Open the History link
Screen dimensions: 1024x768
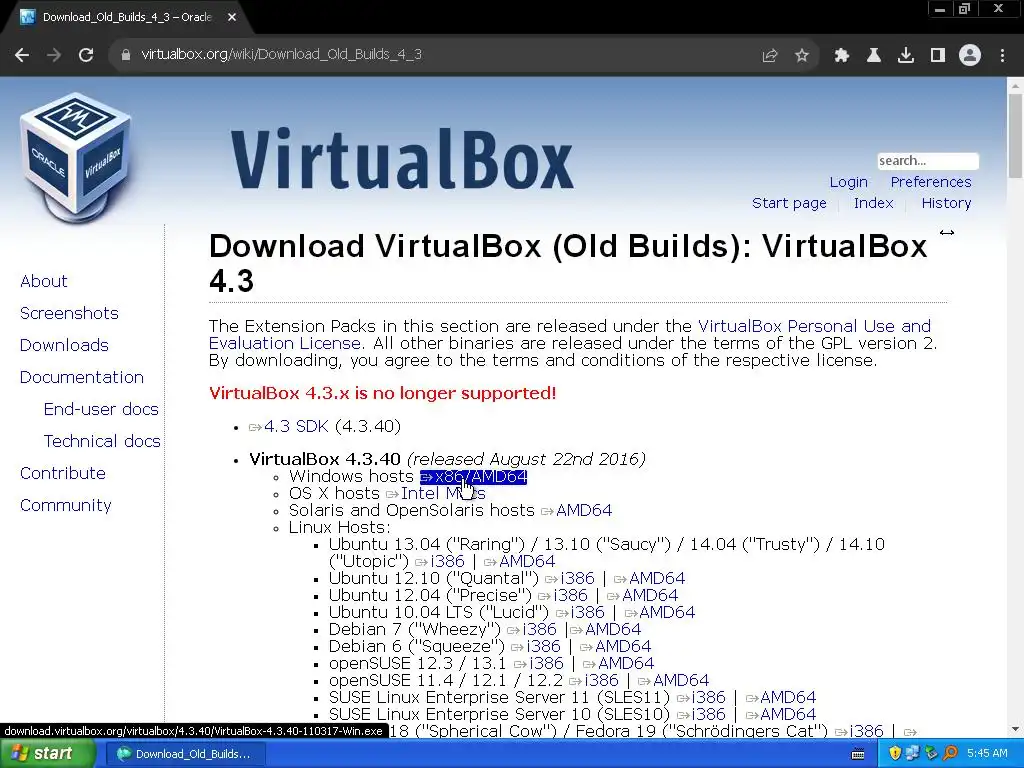(x=946, y=203)
